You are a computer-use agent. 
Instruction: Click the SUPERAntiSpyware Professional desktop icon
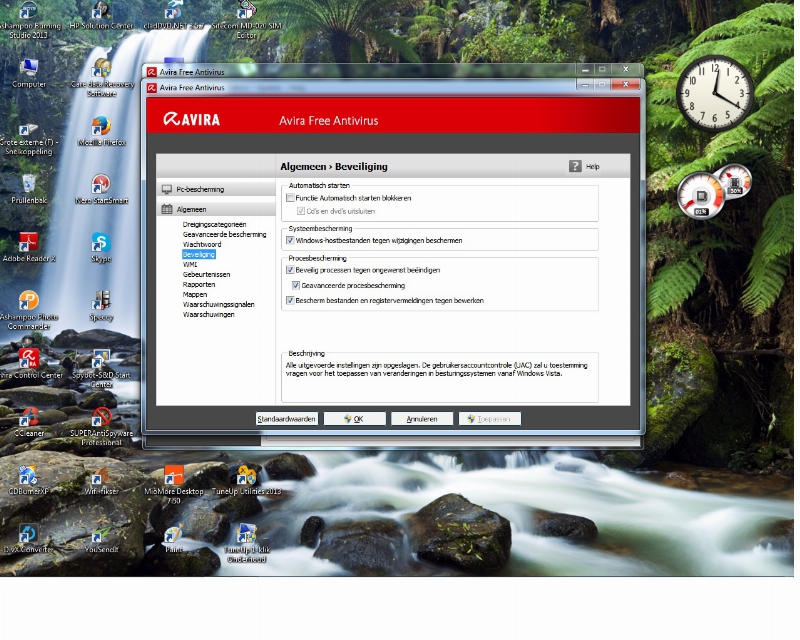(102, 427)
